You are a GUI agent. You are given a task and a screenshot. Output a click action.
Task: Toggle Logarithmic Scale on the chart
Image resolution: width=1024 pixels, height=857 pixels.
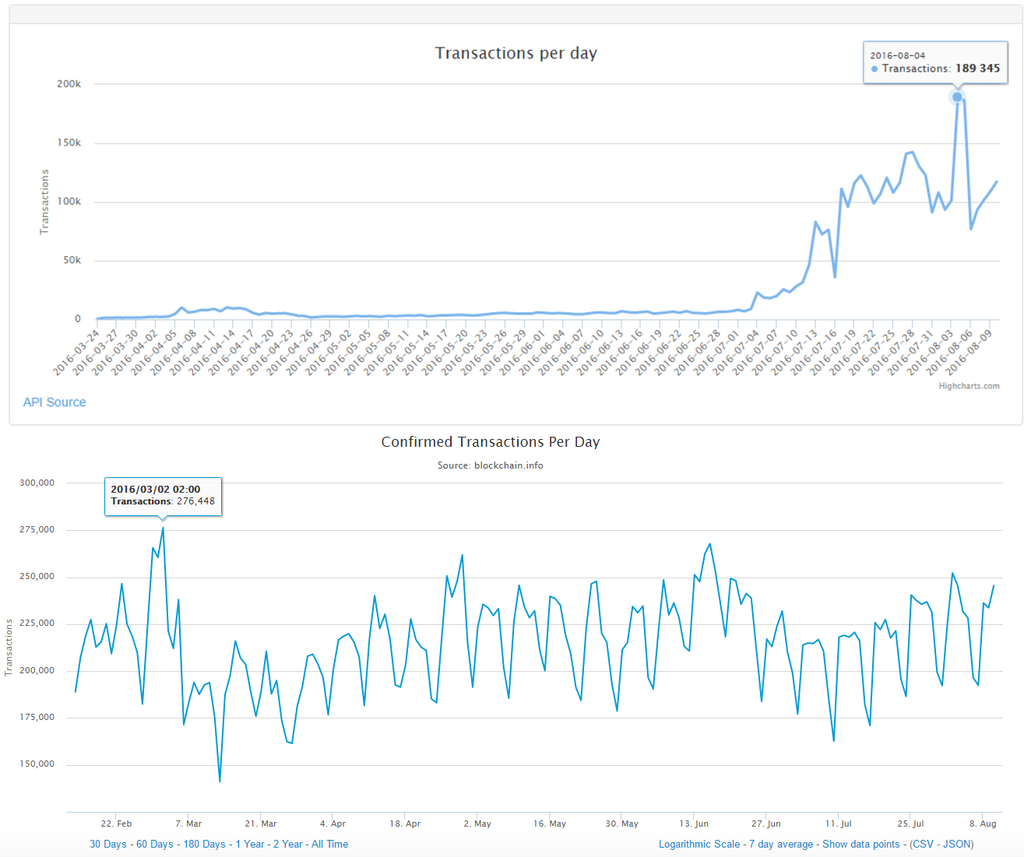tap(699, 844)
